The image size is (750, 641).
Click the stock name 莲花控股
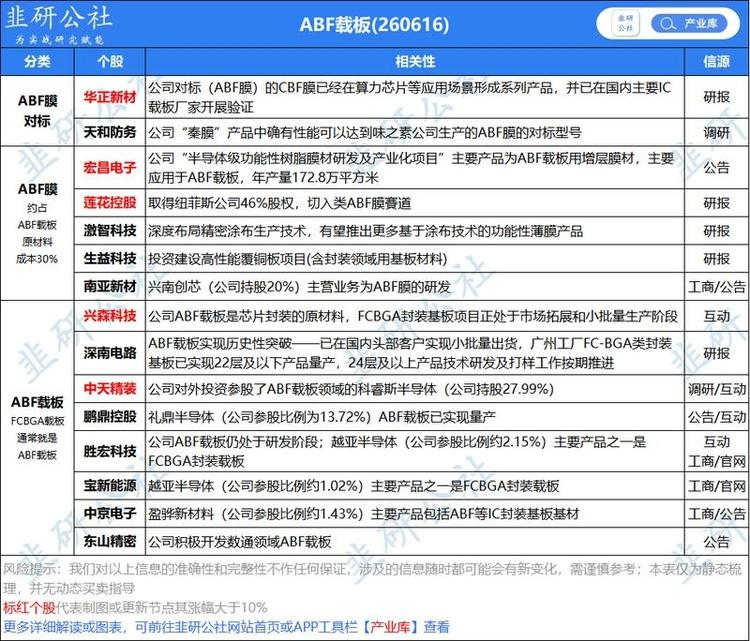110,203
